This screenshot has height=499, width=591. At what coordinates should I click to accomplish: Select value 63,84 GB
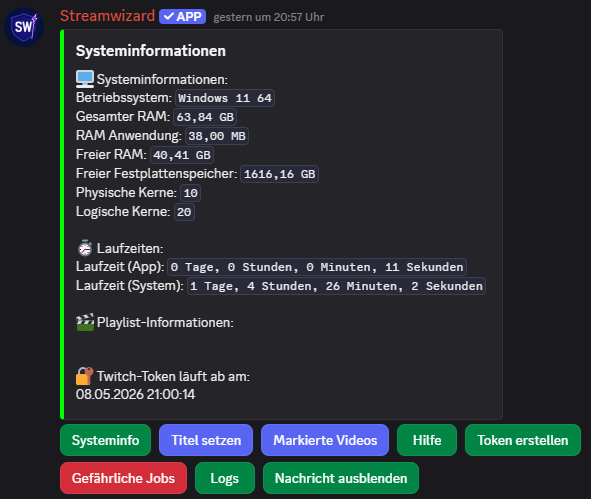point(205,117)
